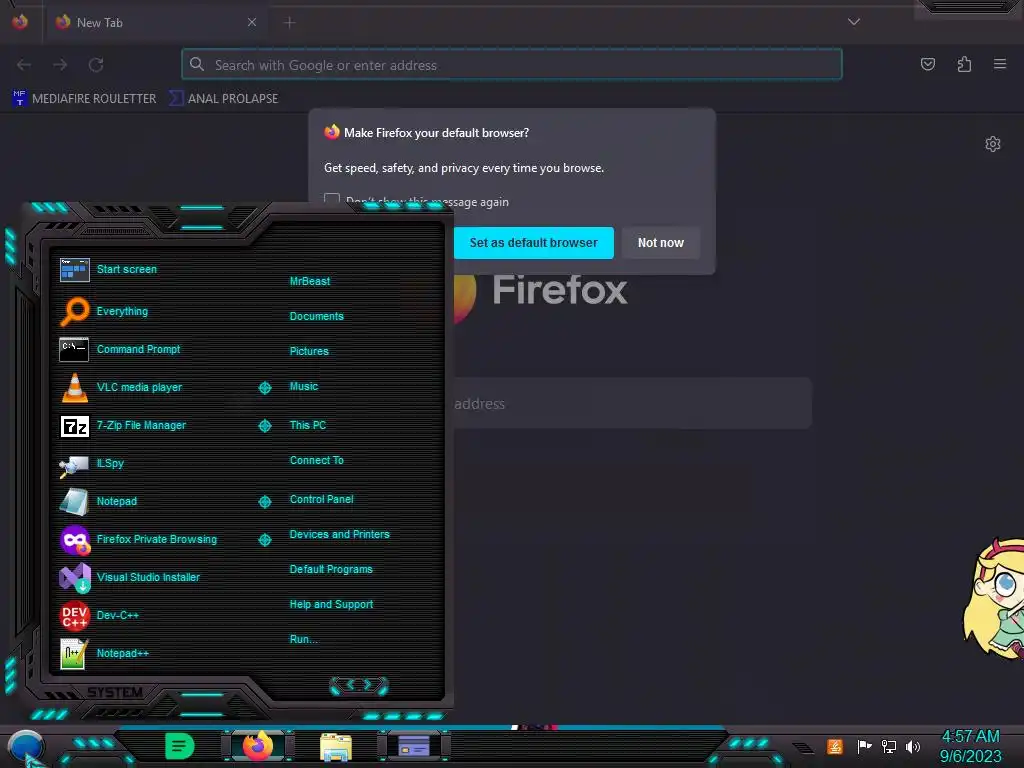The width and height of the screenshot is (1024, 768).
Task: Open MrBeast user folder entry
Action: [310, 281]
